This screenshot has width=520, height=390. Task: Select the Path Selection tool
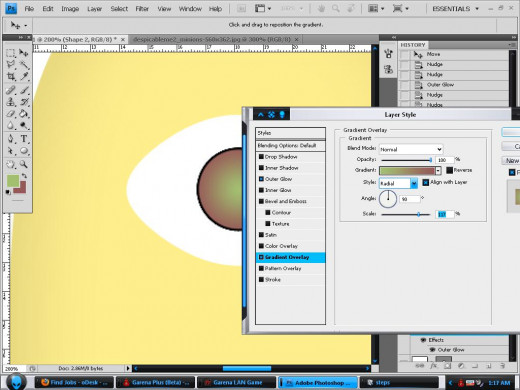point(11,151)
